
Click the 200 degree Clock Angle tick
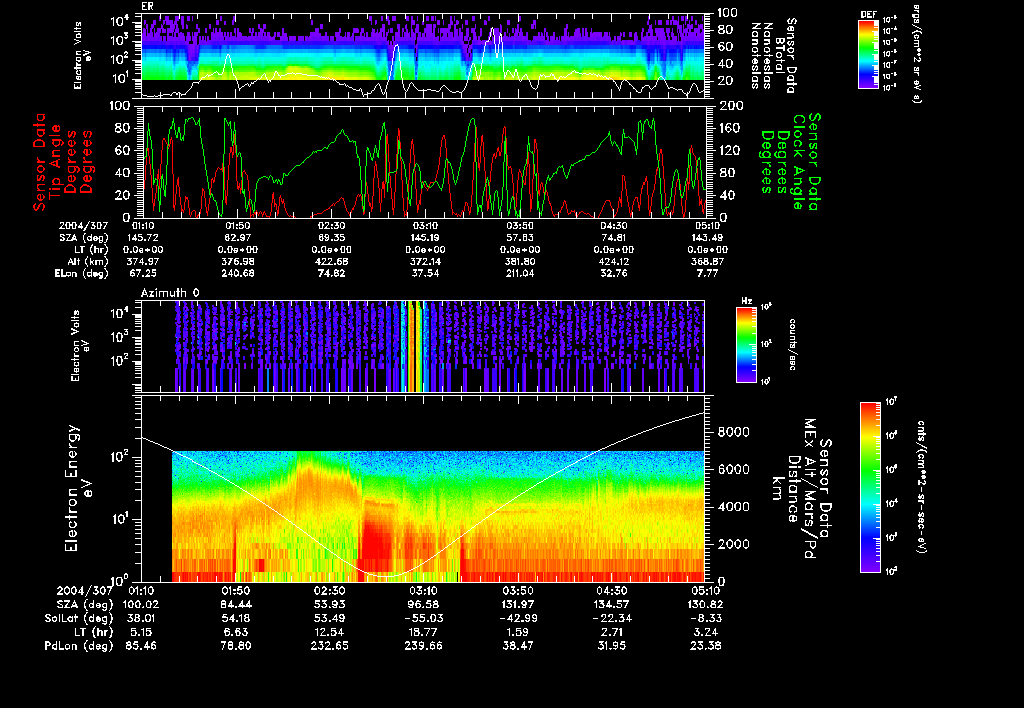point(730,106)
